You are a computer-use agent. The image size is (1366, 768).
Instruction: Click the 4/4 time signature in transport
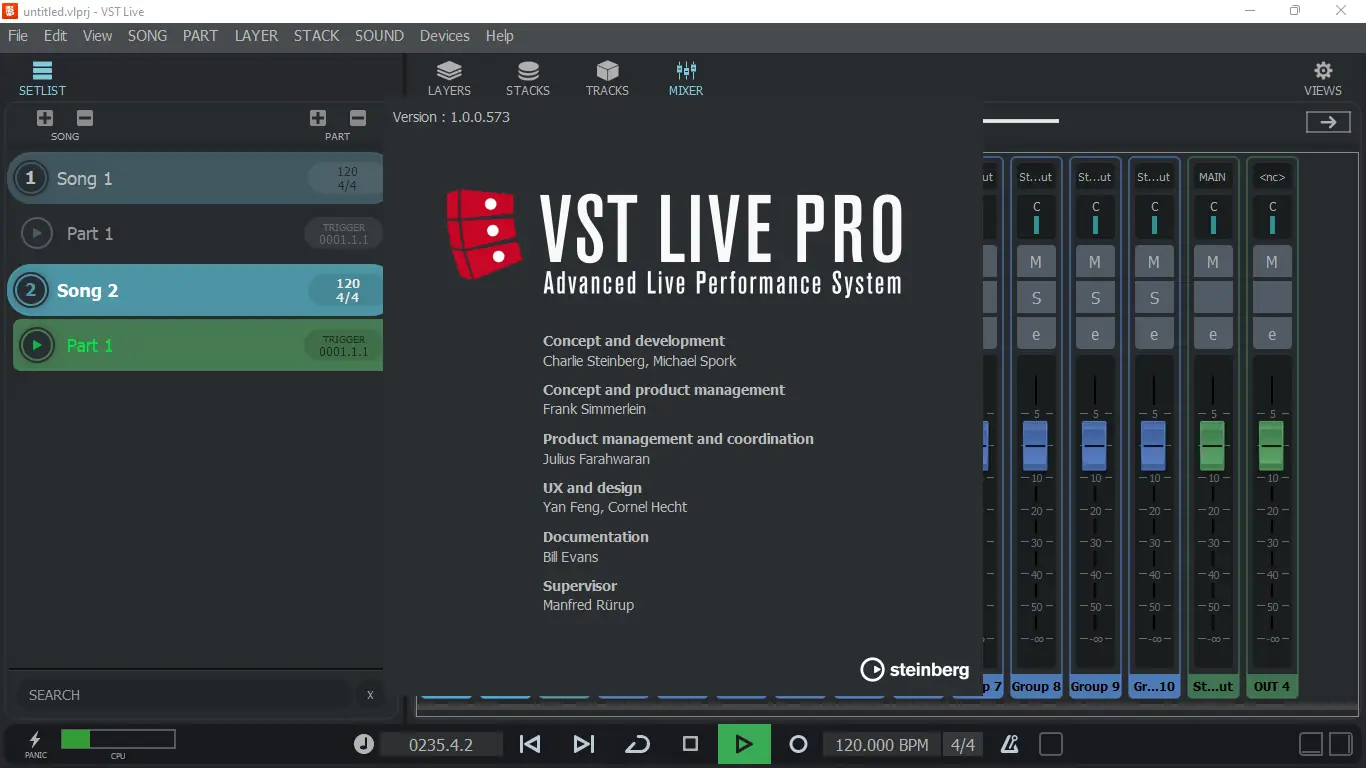[962, 745]
